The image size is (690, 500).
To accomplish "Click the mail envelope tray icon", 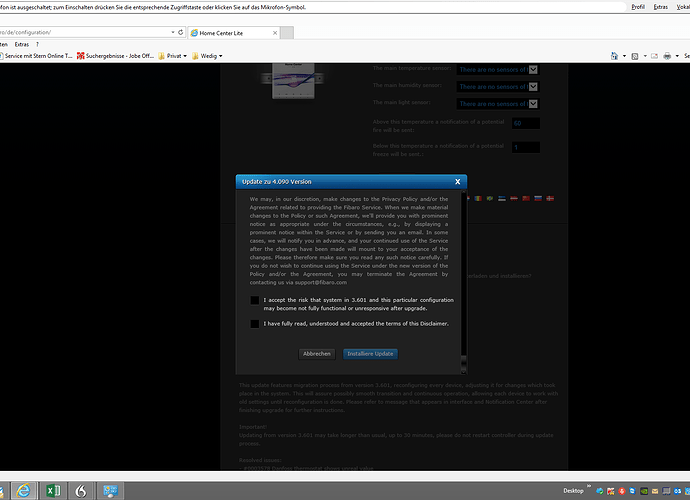I will point(655,491).
